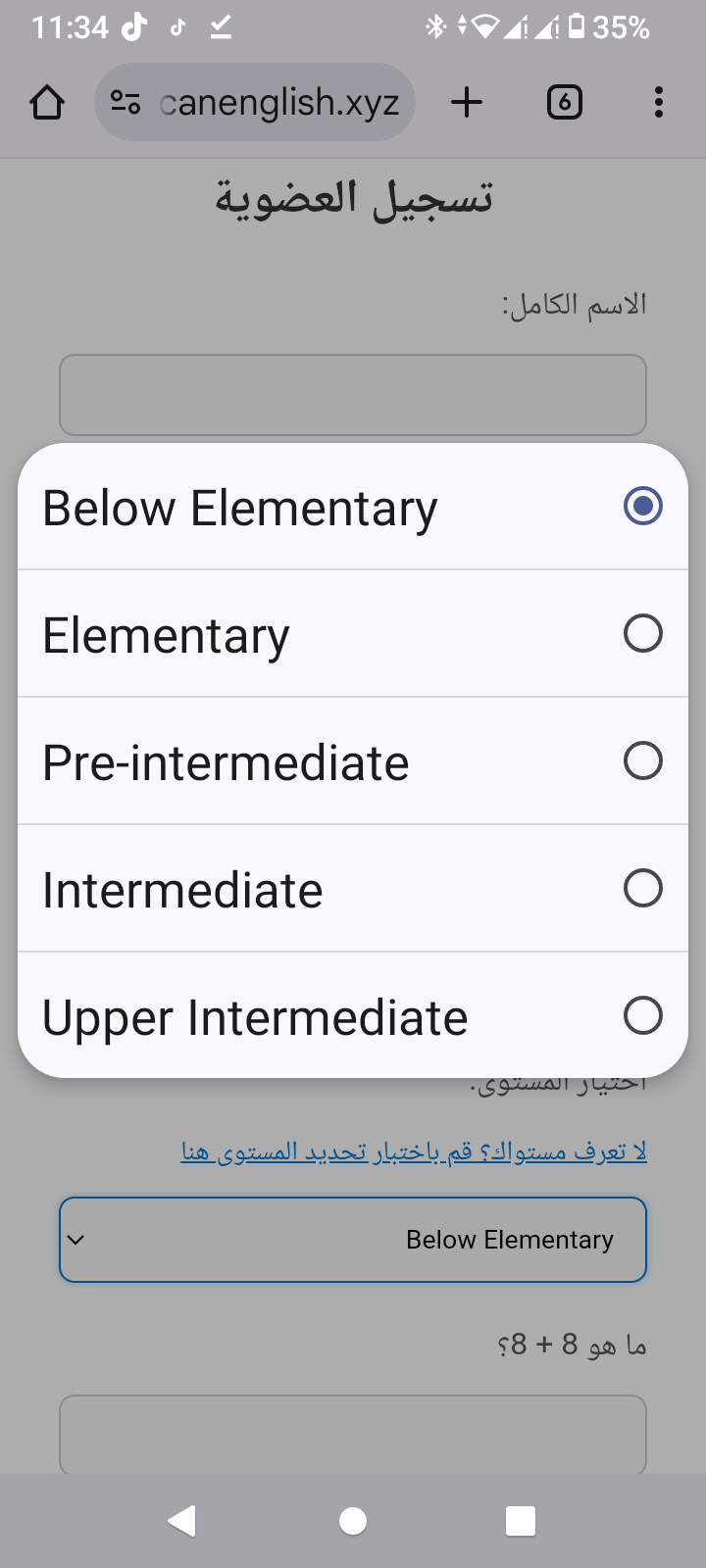
Task: Open the tab switcher showing 6 tabs
Action: click(564, 102)
